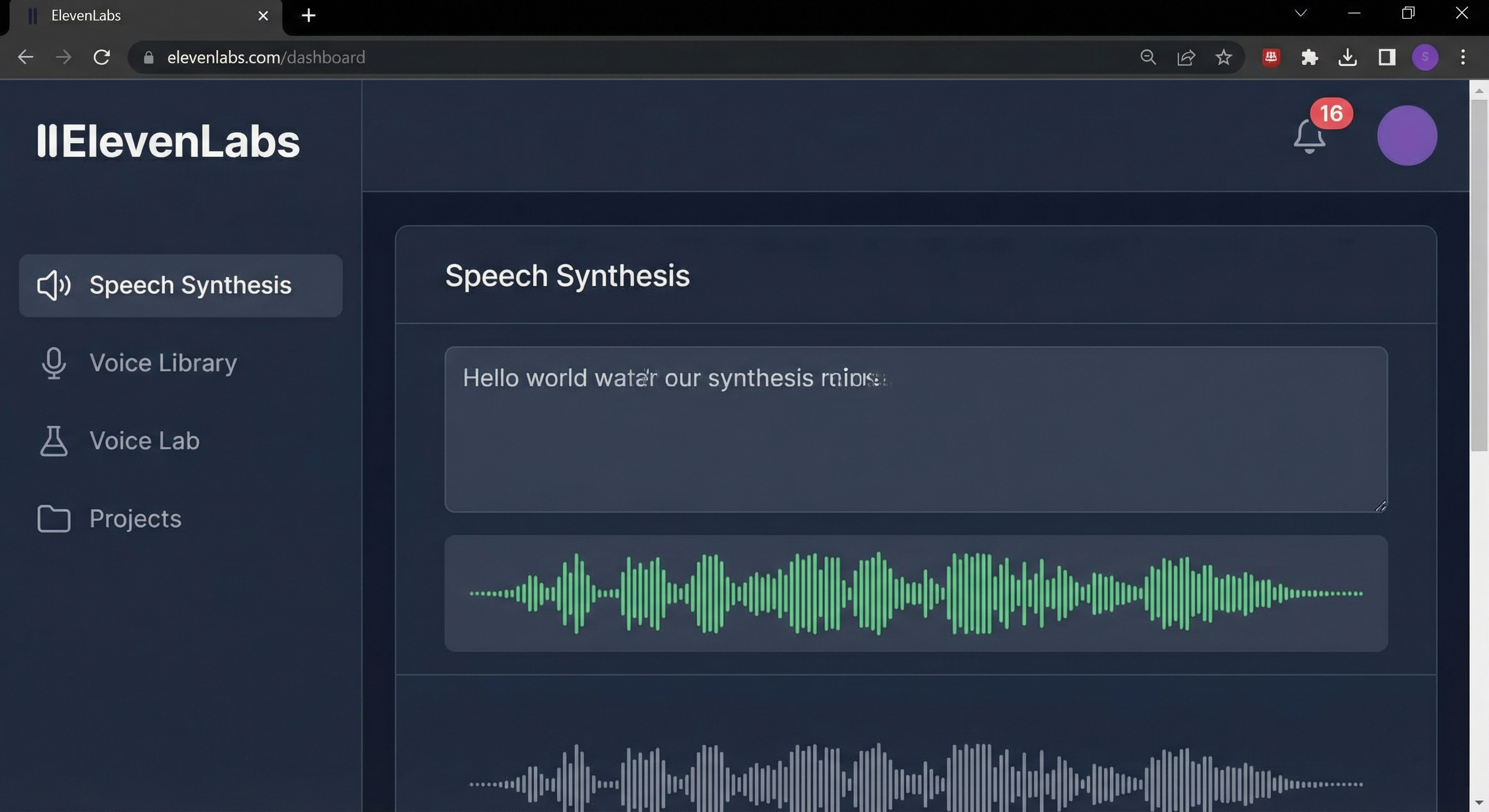Image resolution: width=1489 pixels, height=812 pixels.
Task: Select the Speech Synthesis speaker icon
Action: pyautogui.click(x=53, y=285)
